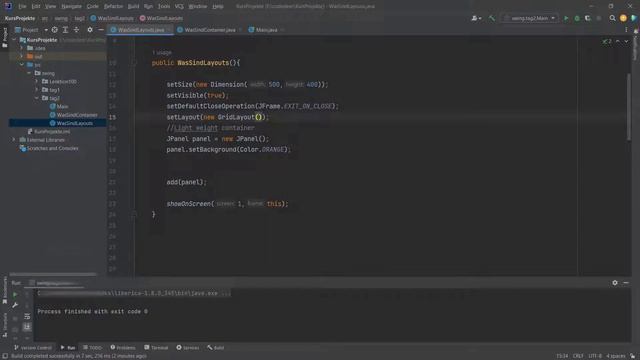The width and height of the screenshot is (640, 360).
Task: Expand the out folder
Action: 22,56
